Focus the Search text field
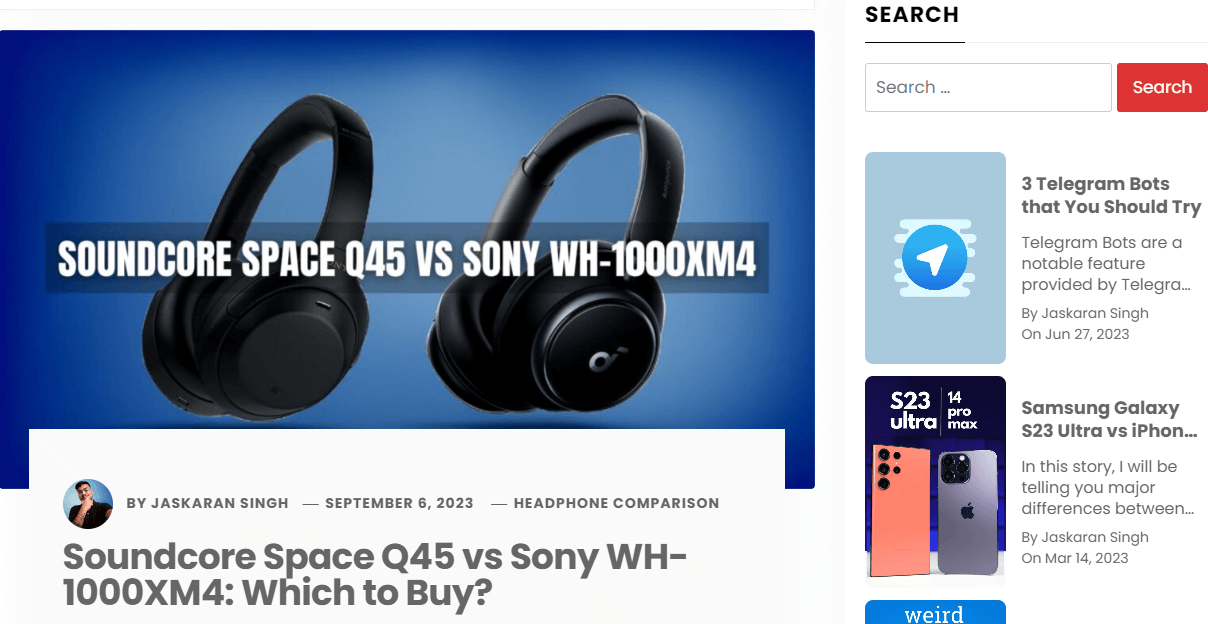Screen dimensions: 1208x624 (x=988, y=87)
